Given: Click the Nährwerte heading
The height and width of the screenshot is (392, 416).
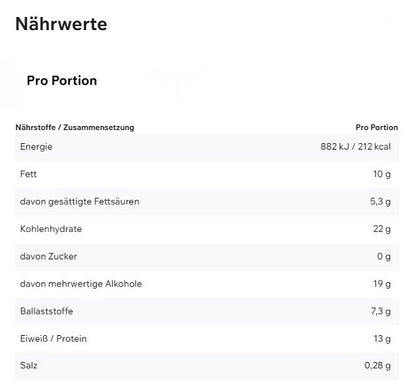Looking at the screenshot, I should click(61, 24).
